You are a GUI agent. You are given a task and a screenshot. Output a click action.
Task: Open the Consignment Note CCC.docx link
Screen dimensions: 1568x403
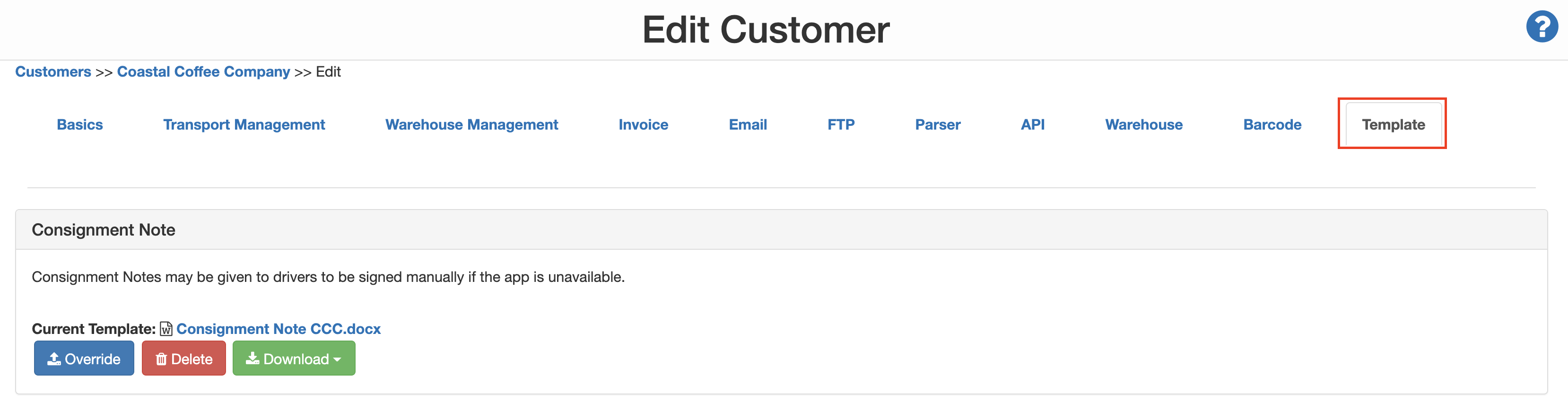(x=278, y=329)
